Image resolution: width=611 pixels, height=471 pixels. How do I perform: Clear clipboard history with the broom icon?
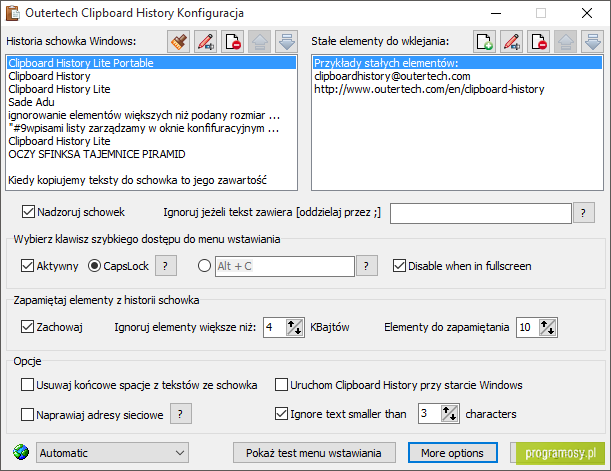tap(178, 41)
